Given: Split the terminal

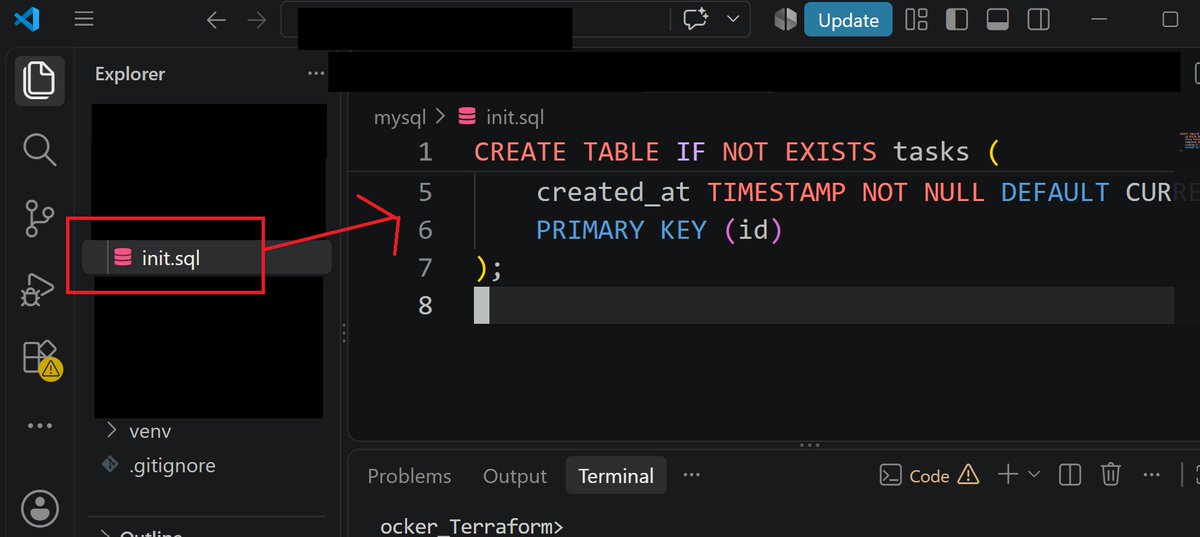Looking at the screenshot, I should click(x=1070, y=475).
